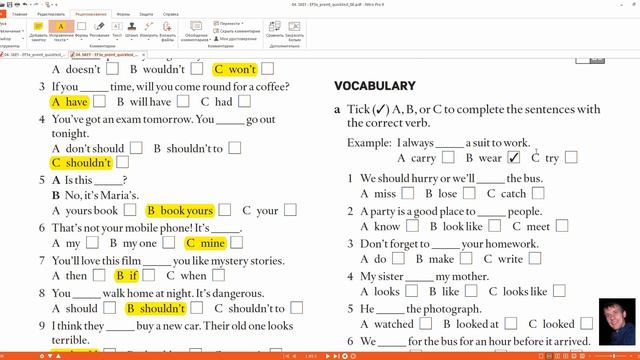Image resolution: width=640 pixels, height=360 pixels.
Task: Tick the box next to 'C won't'
Action: point(267,69)
